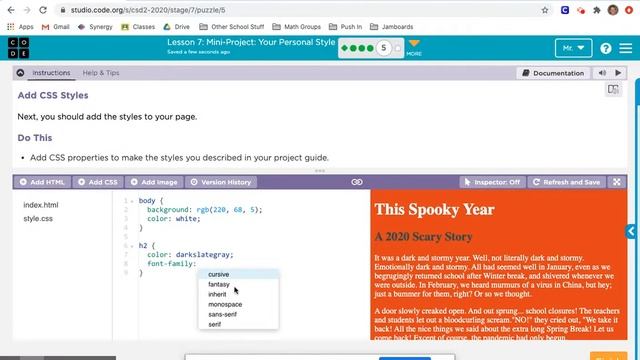Open the Mr. user account dropdown
Viewport: 640px width, 360px height.
573,48
